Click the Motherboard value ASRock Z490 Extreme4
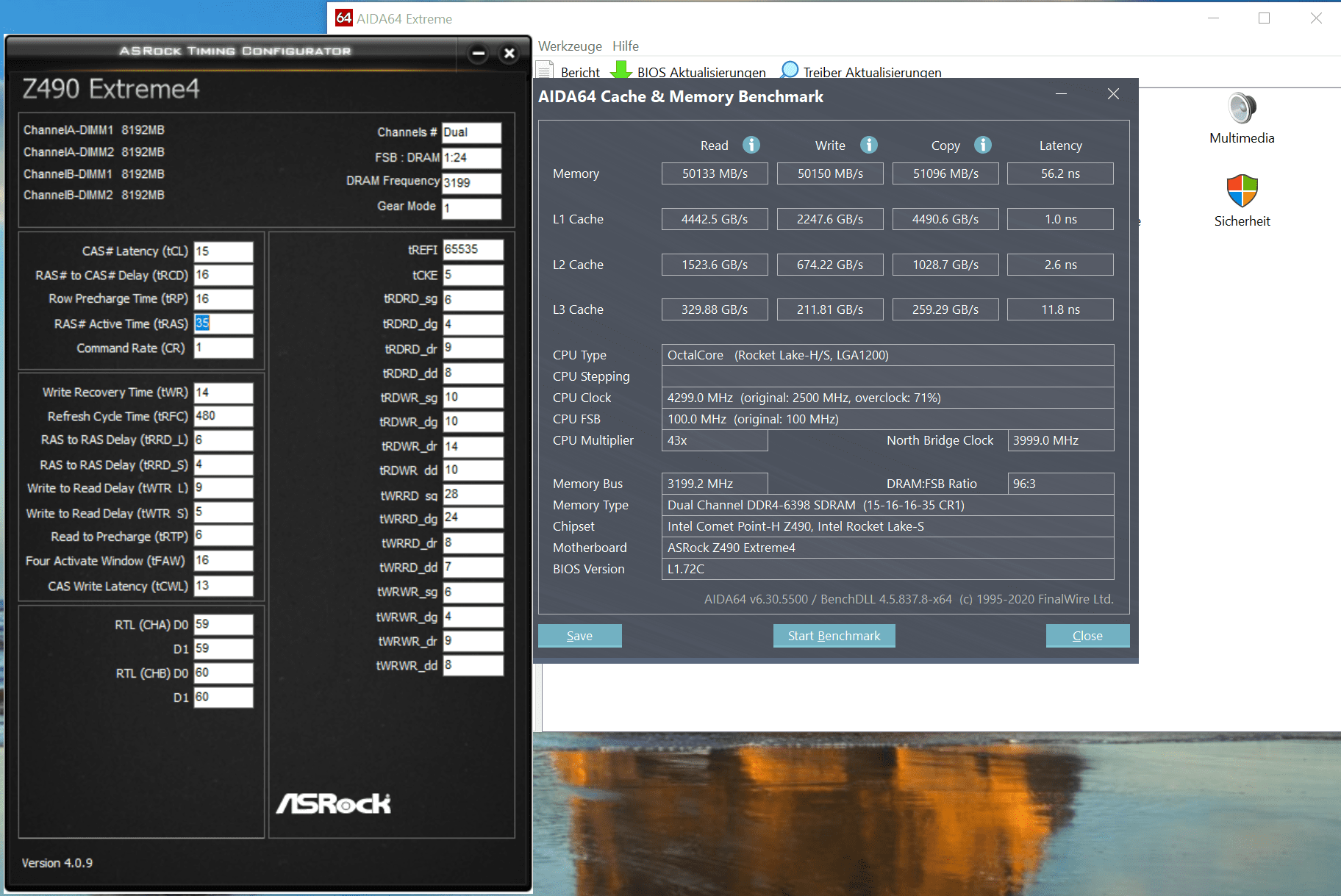This screenshot has height=896, width=1341. (887, 548)
